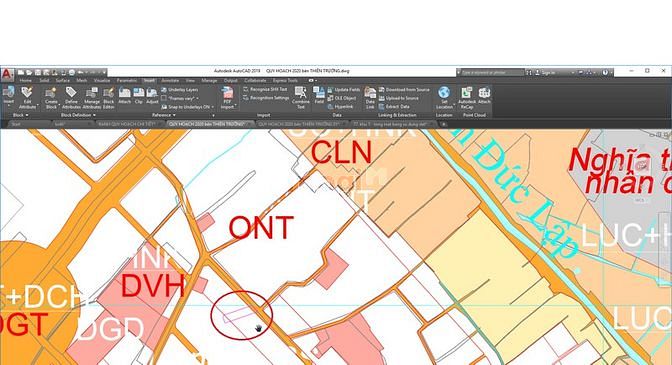This screenshot has height=365, width=672.
Task: Open the Express Tools ribbon tab
Action: click(x=285, y=81)
